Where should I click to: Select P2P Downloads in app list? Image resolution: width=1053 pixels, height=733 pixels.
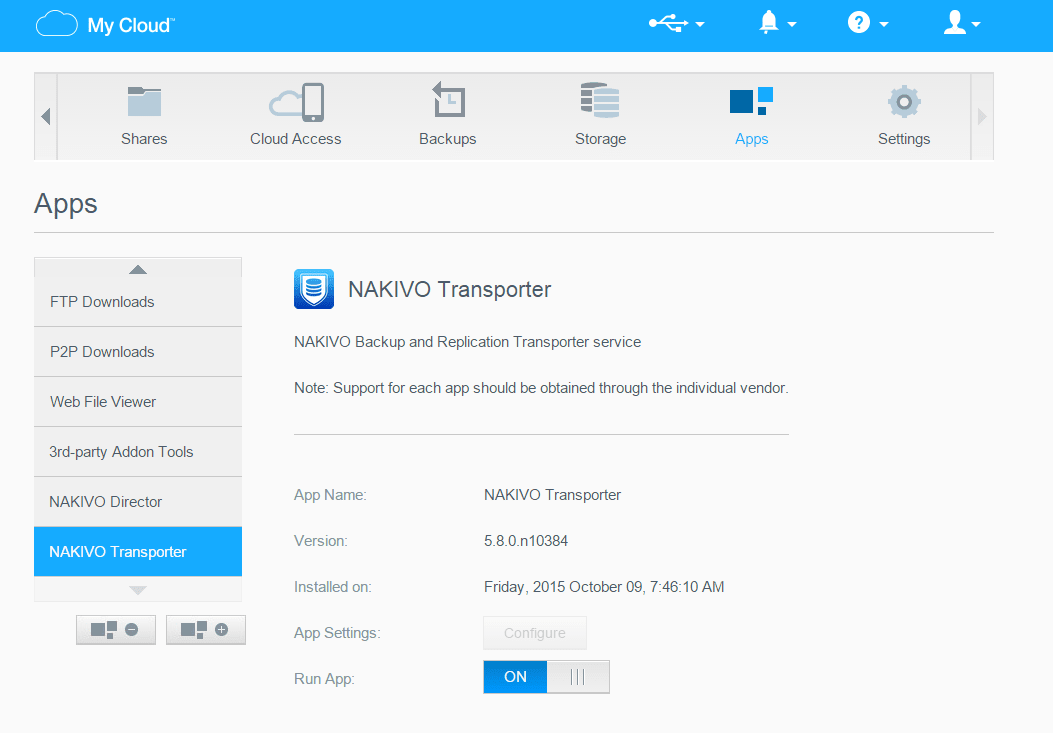[x=138, y=352]
